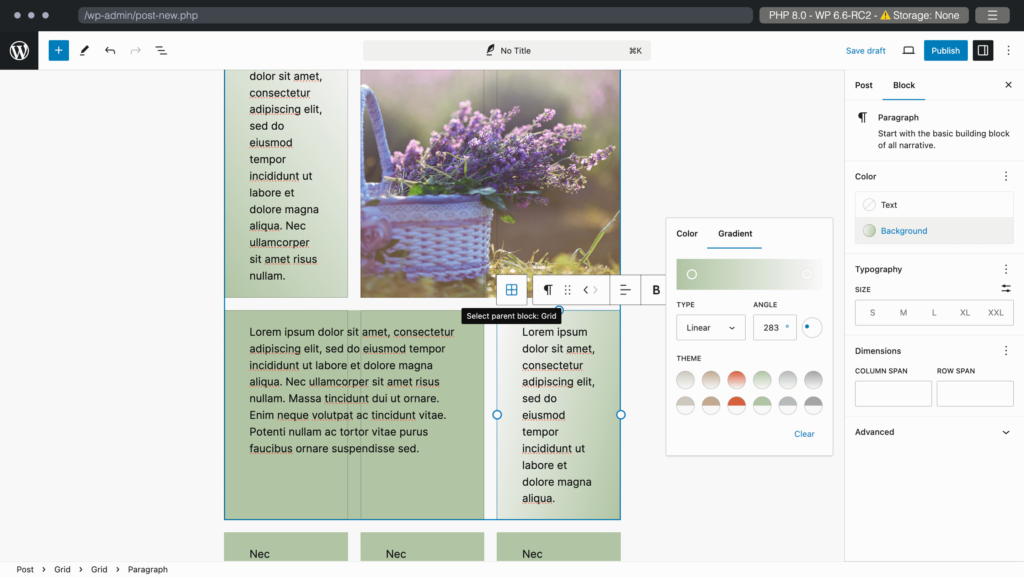Open the Document Overview list view

click(x=161, y=50)
